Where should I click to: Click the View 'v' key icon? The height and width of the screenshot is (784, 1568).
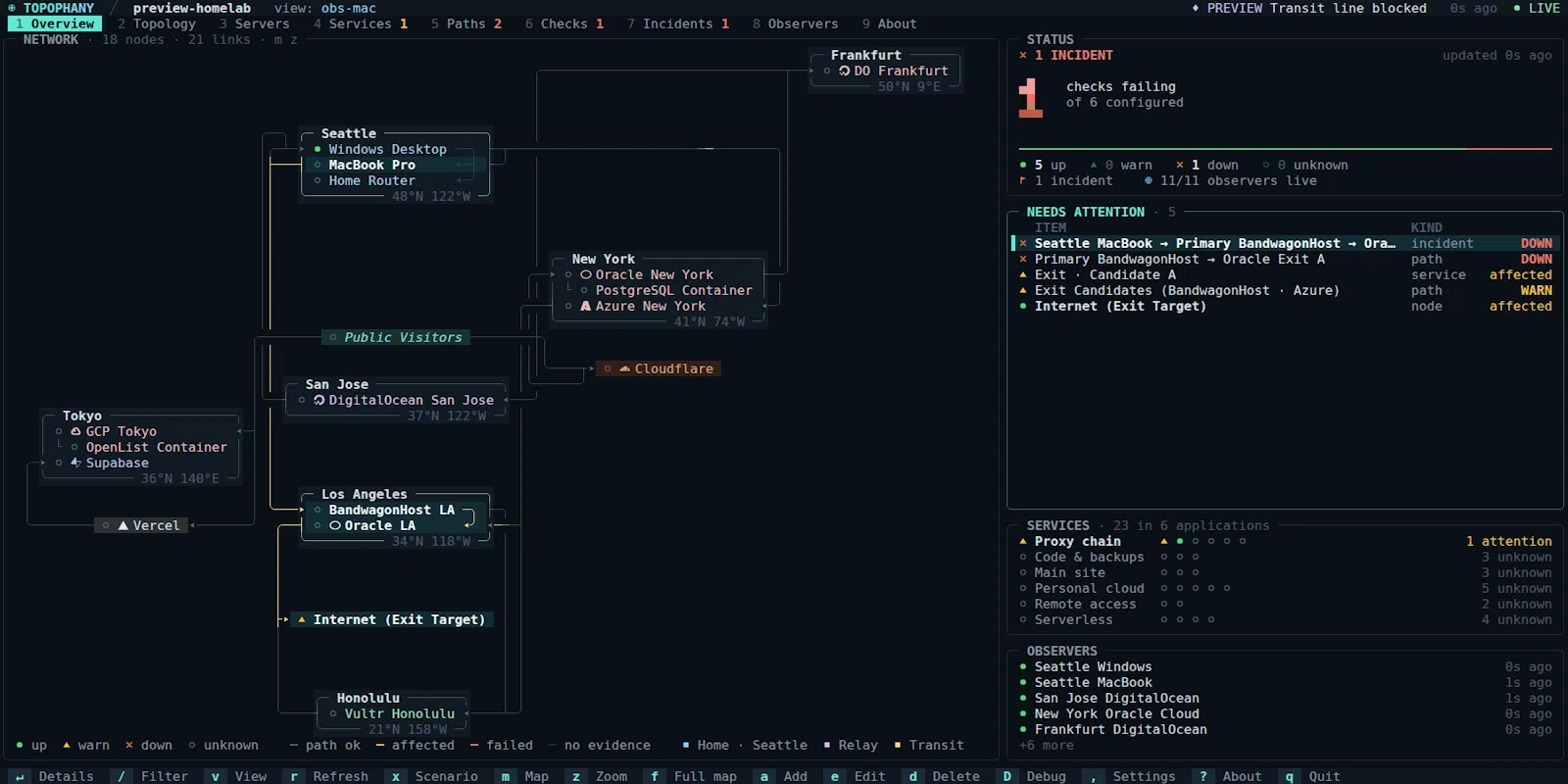pos(216,776)
